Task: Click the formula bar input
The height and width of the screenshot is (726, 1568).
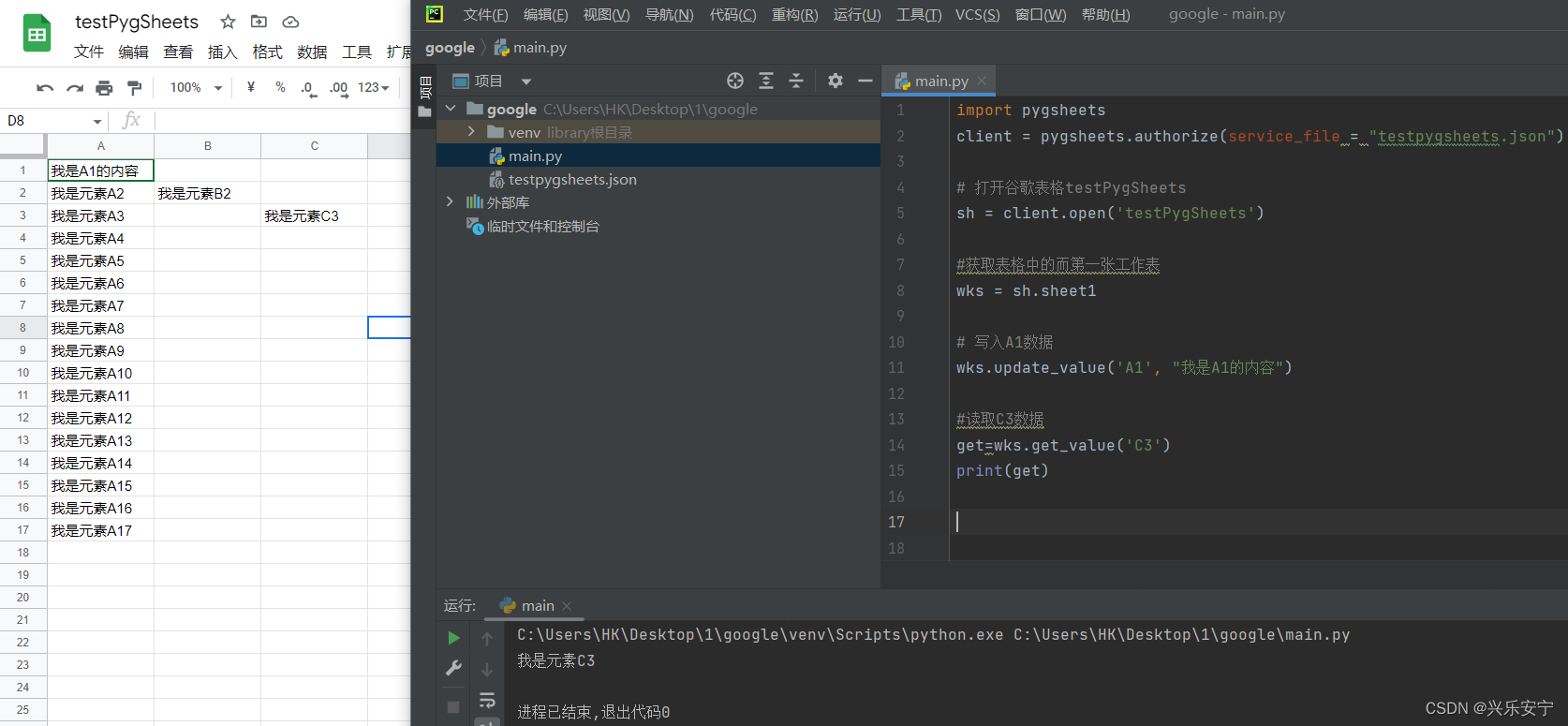Action: click(x=283, y=121)
